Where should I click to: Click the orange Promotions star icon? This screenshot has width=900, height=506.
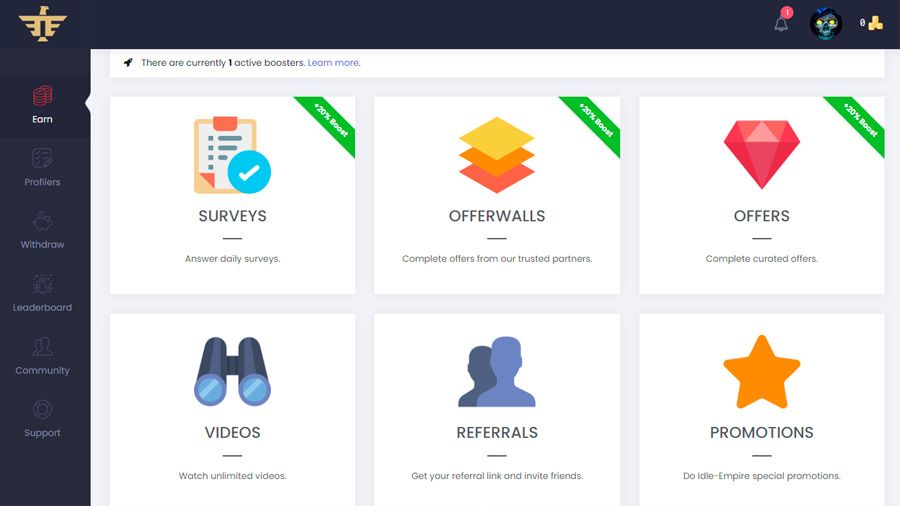coord(761,372)
